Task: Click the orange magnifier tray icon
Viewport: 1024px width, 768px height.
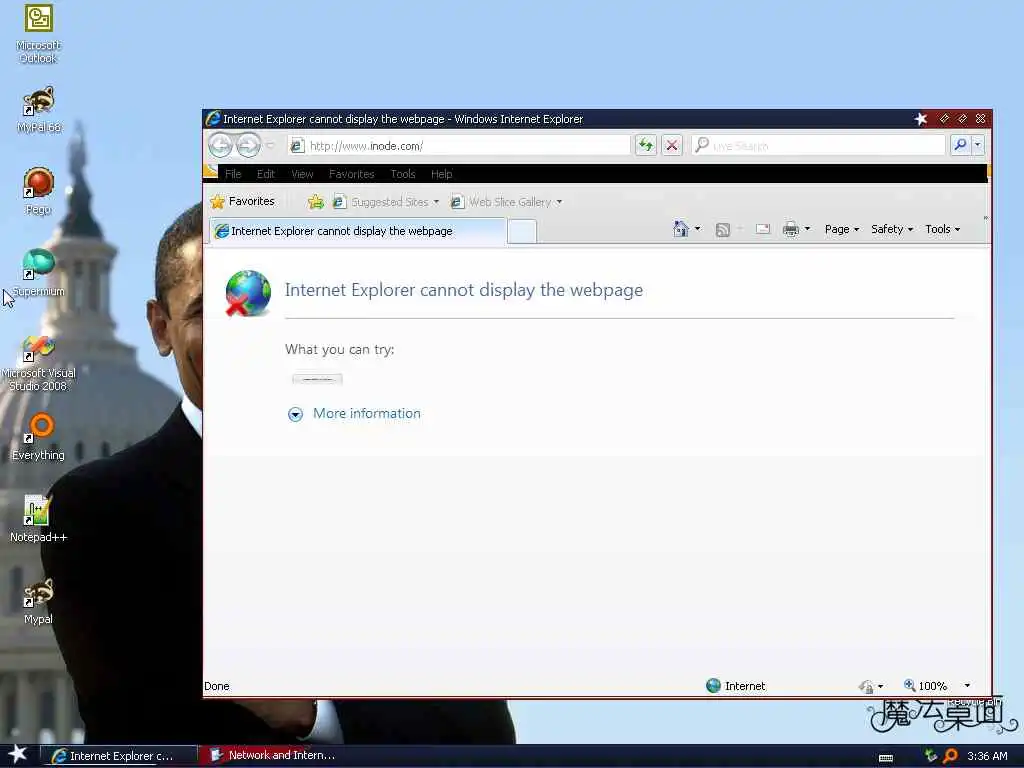Action: [x=950, y=756]
